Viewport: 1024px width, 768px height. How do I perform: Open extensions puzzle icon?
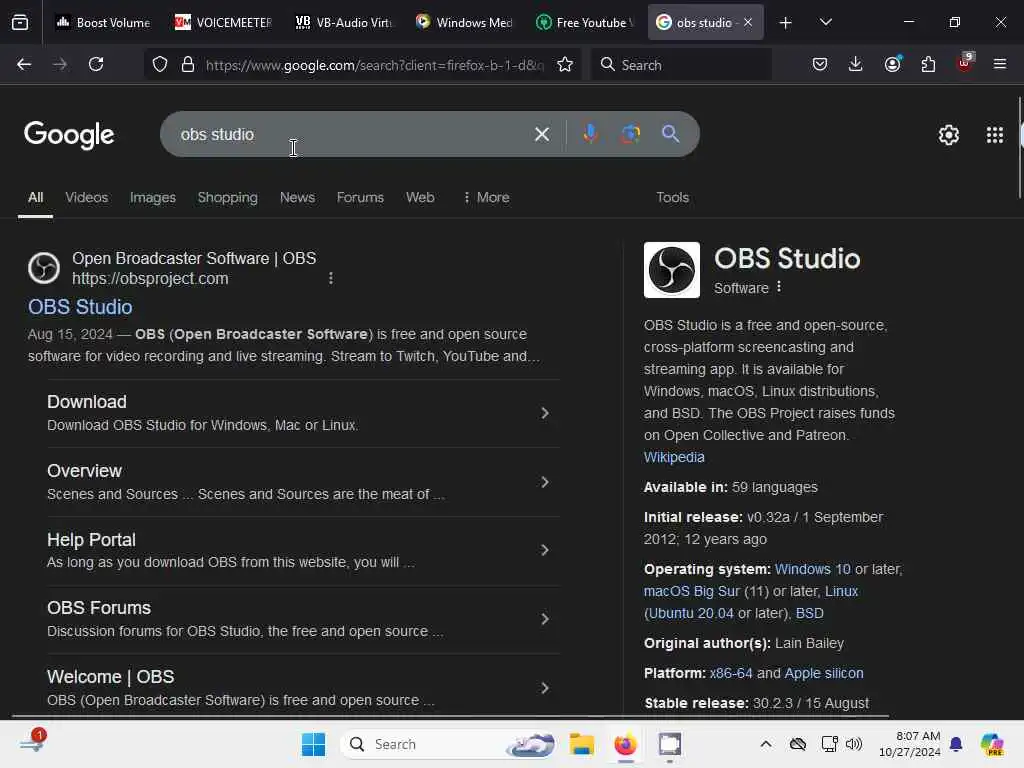click(928, 64)
